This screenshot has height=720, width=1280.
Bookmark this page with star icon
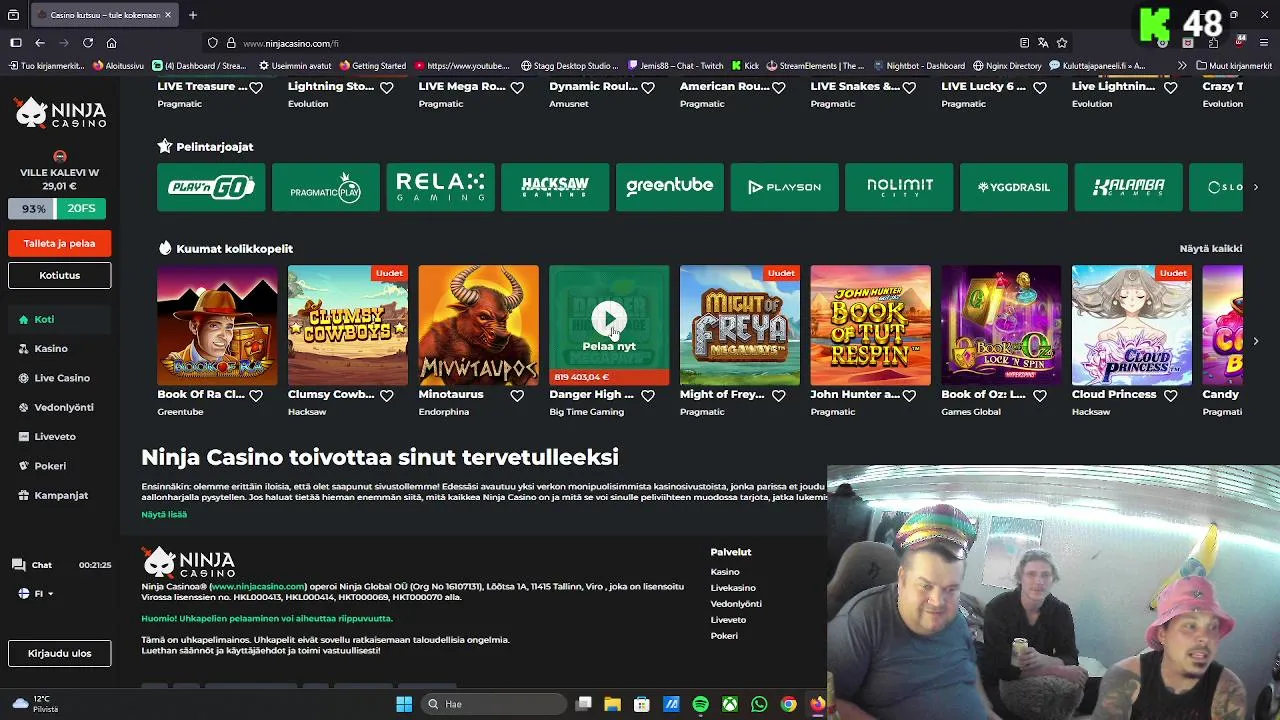1062,43
